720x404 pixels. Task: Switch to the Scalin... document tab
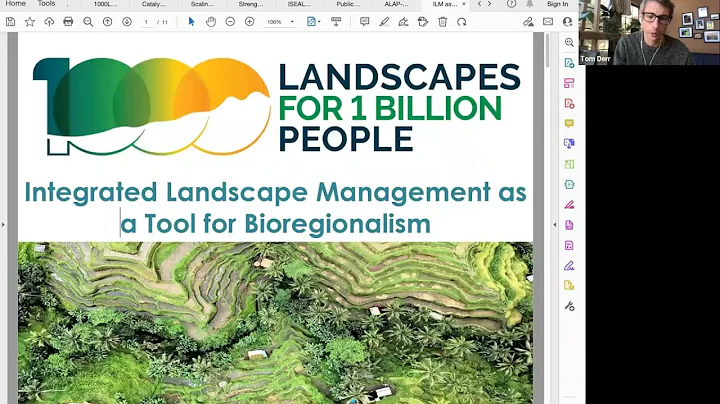click(x=202, y=4)
